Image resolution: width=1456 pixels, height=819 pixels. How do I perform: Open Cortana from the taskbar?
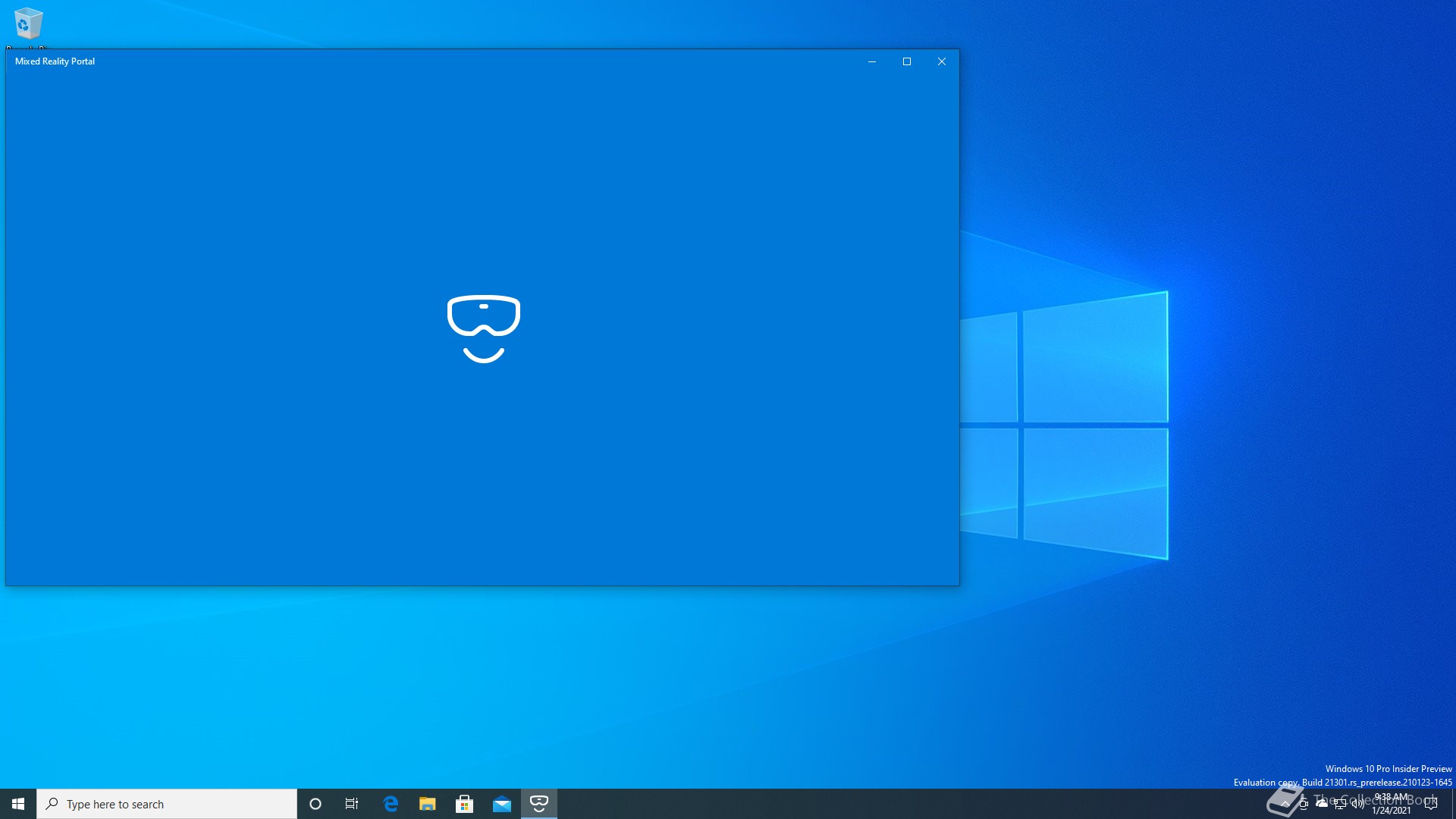[x=315, y=804]
